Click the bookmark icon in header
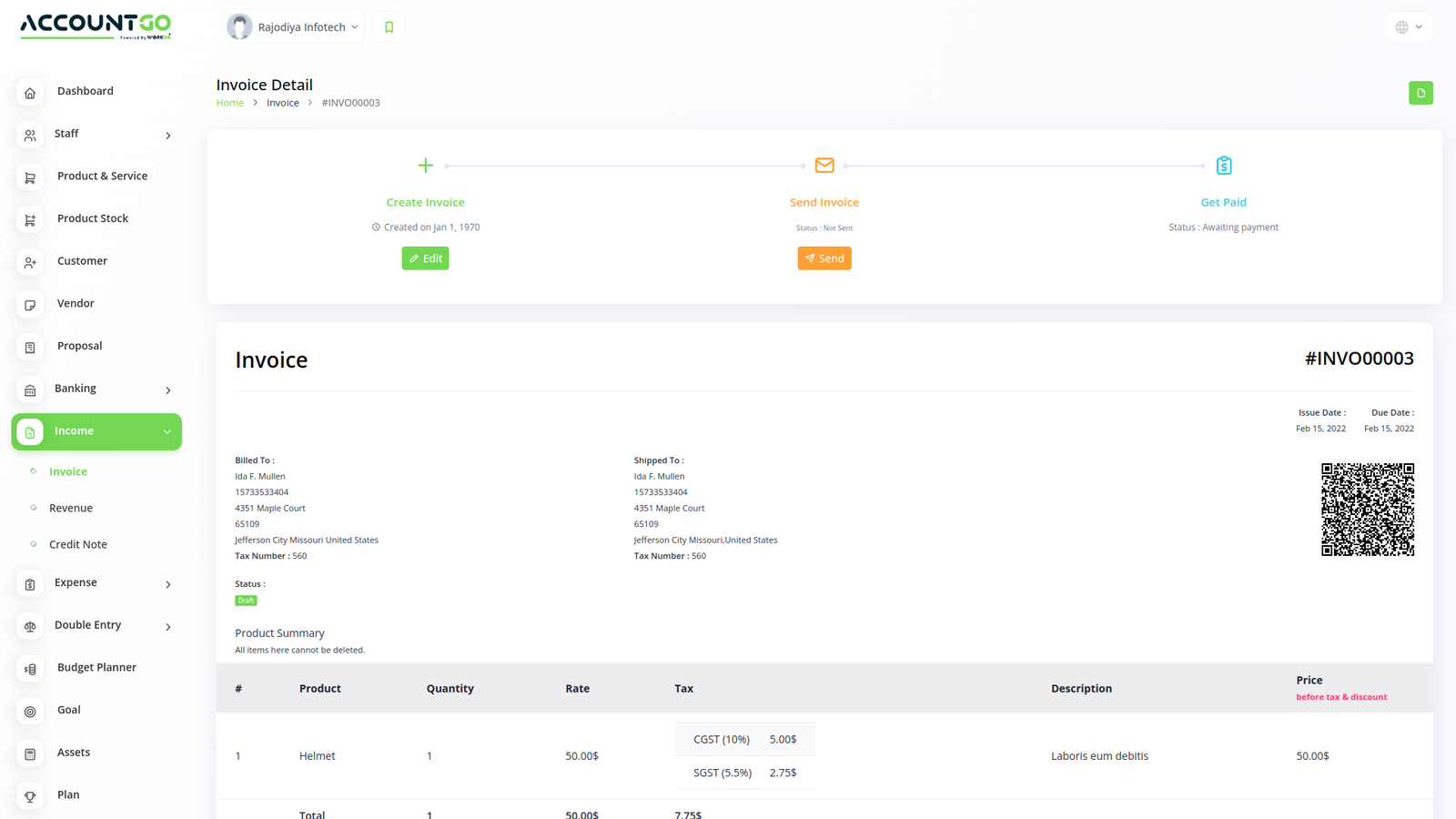The width and height of the screenshot is (1456, 819). pyautogui.click(x=389, y=27)
